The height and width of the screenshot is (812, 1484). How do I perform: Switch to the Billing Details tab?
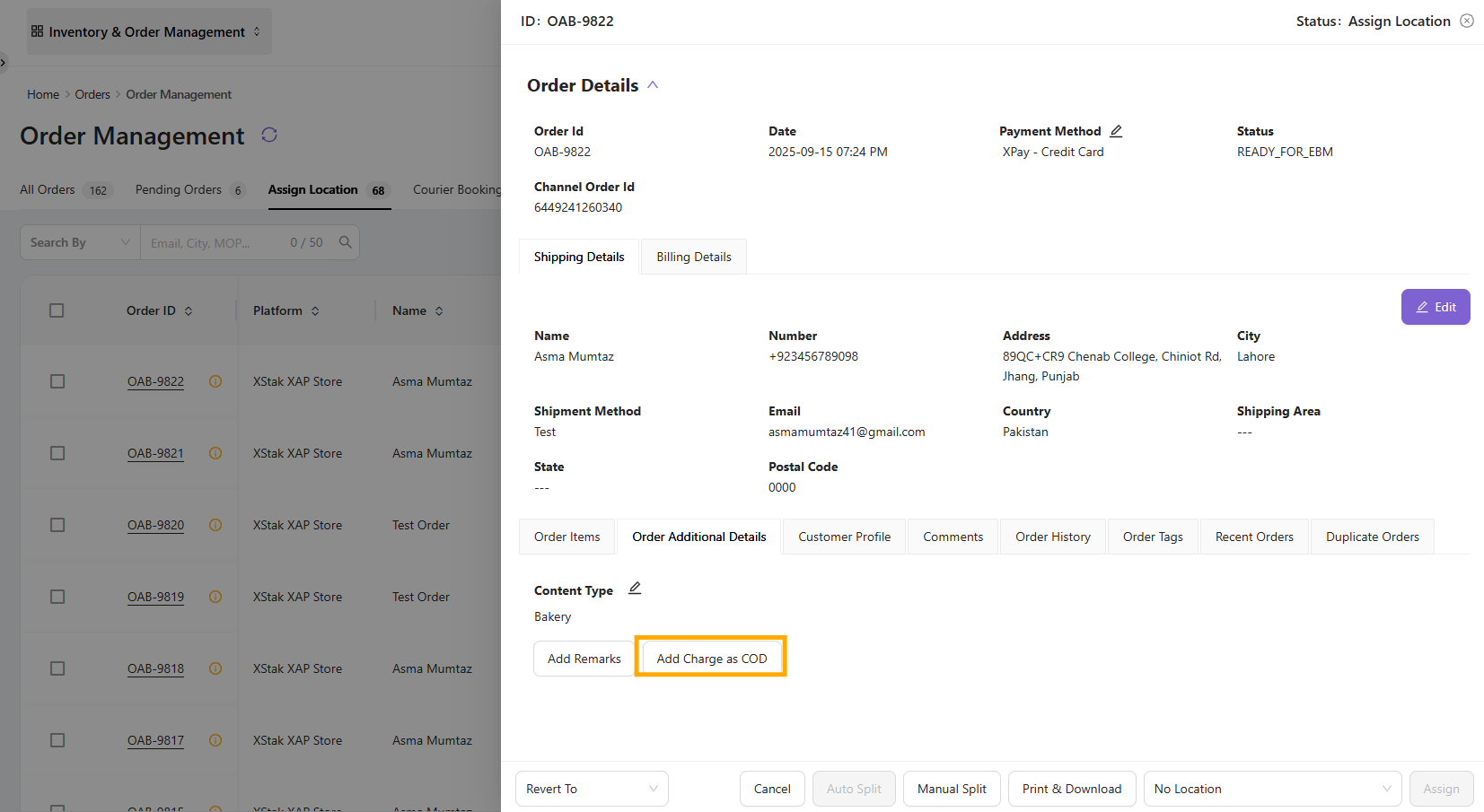tap(693, 257)
